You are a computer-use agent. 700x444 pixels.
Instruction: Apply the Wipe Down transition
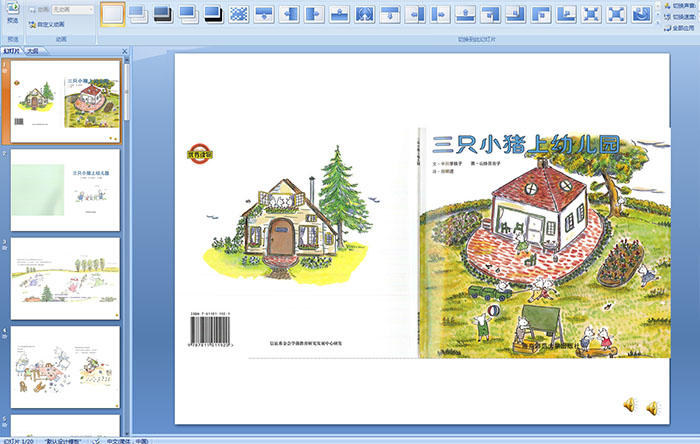pos(264,14)
